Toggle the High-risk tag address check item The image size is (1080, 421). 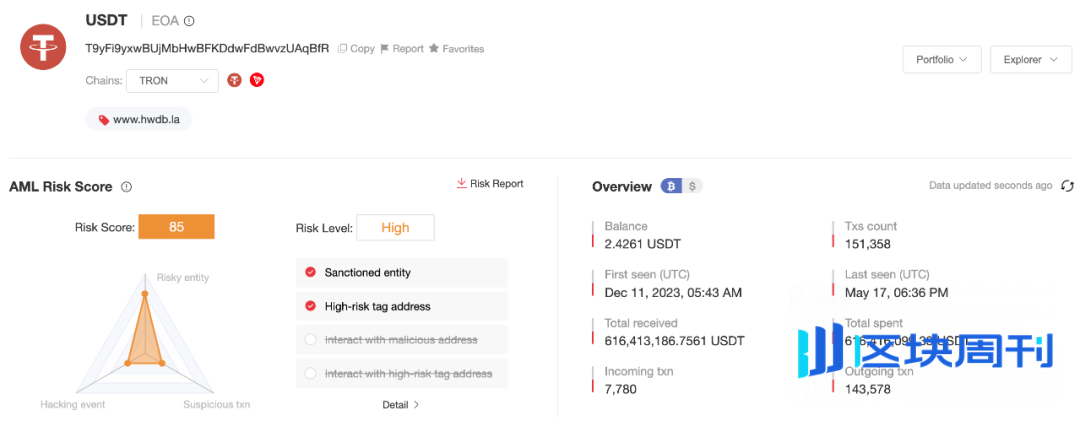click(x=402, y=306)
